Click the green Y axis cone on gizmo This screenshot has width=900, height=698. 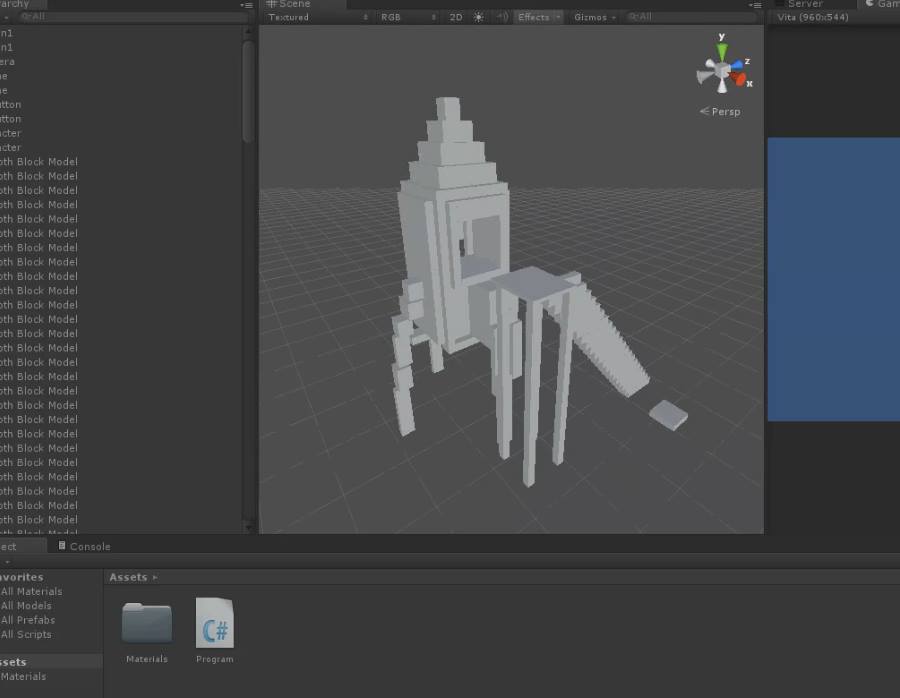(x=721, y=51)
